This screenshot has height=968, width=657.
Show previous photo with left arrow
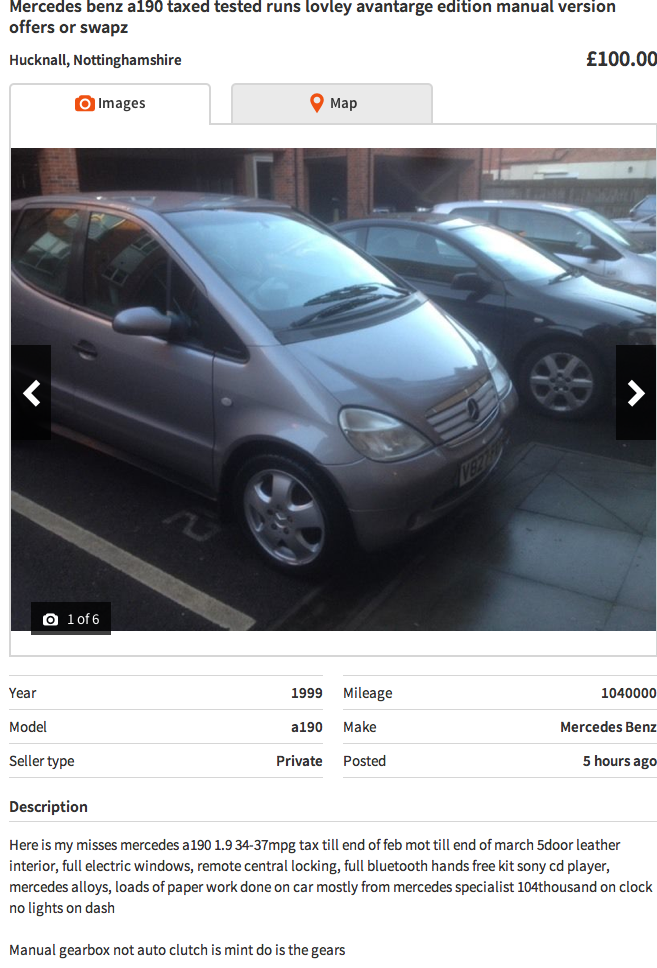[31, 393]
